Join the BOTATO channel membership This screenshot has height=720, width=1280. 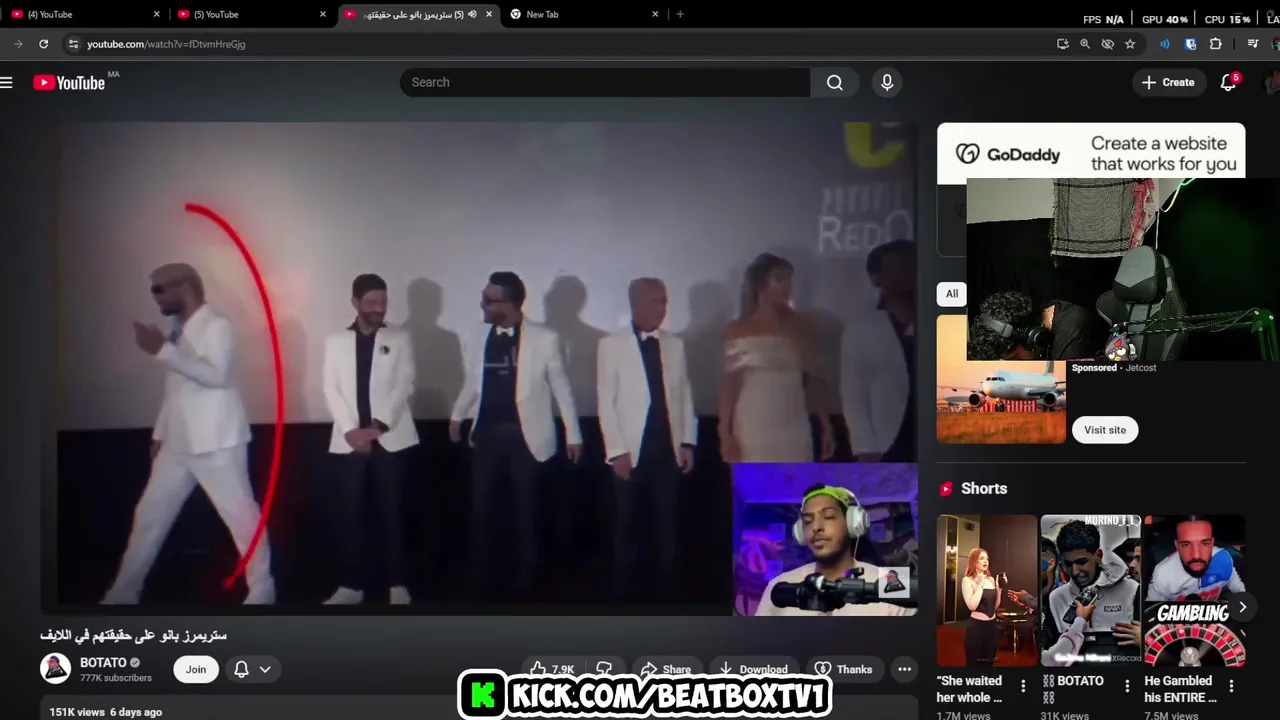click(196, 669)
